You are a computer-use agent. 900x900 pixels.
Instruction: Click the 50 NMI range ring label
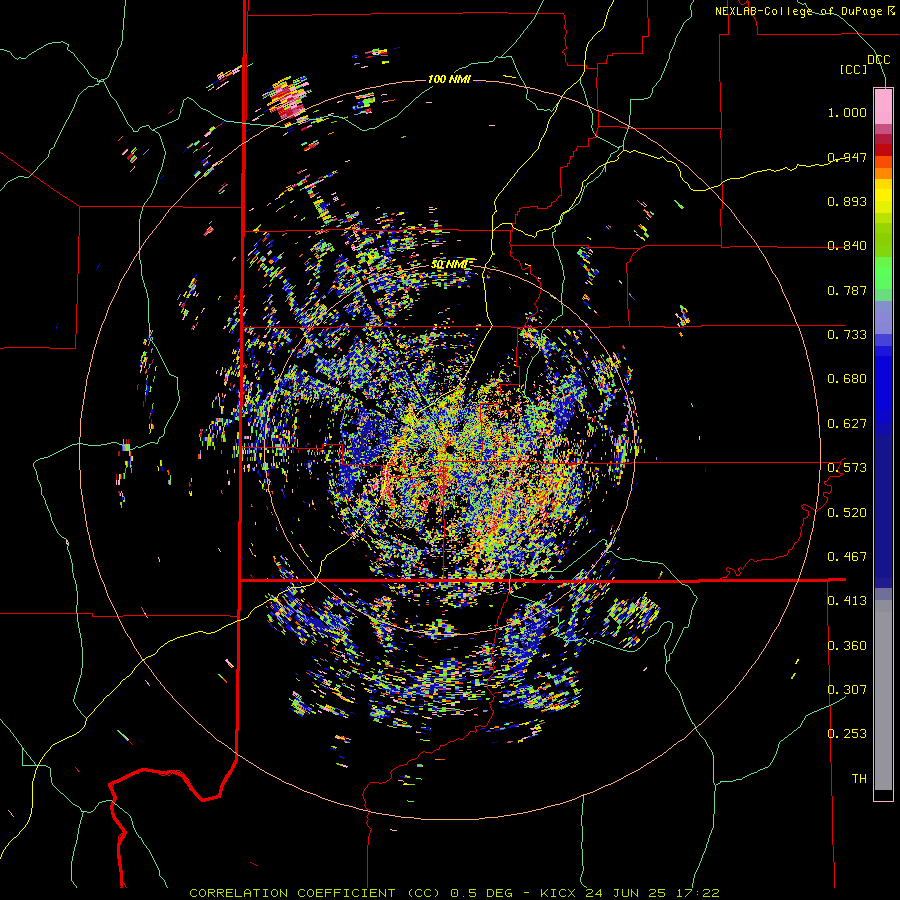click(x=449, y=264)
